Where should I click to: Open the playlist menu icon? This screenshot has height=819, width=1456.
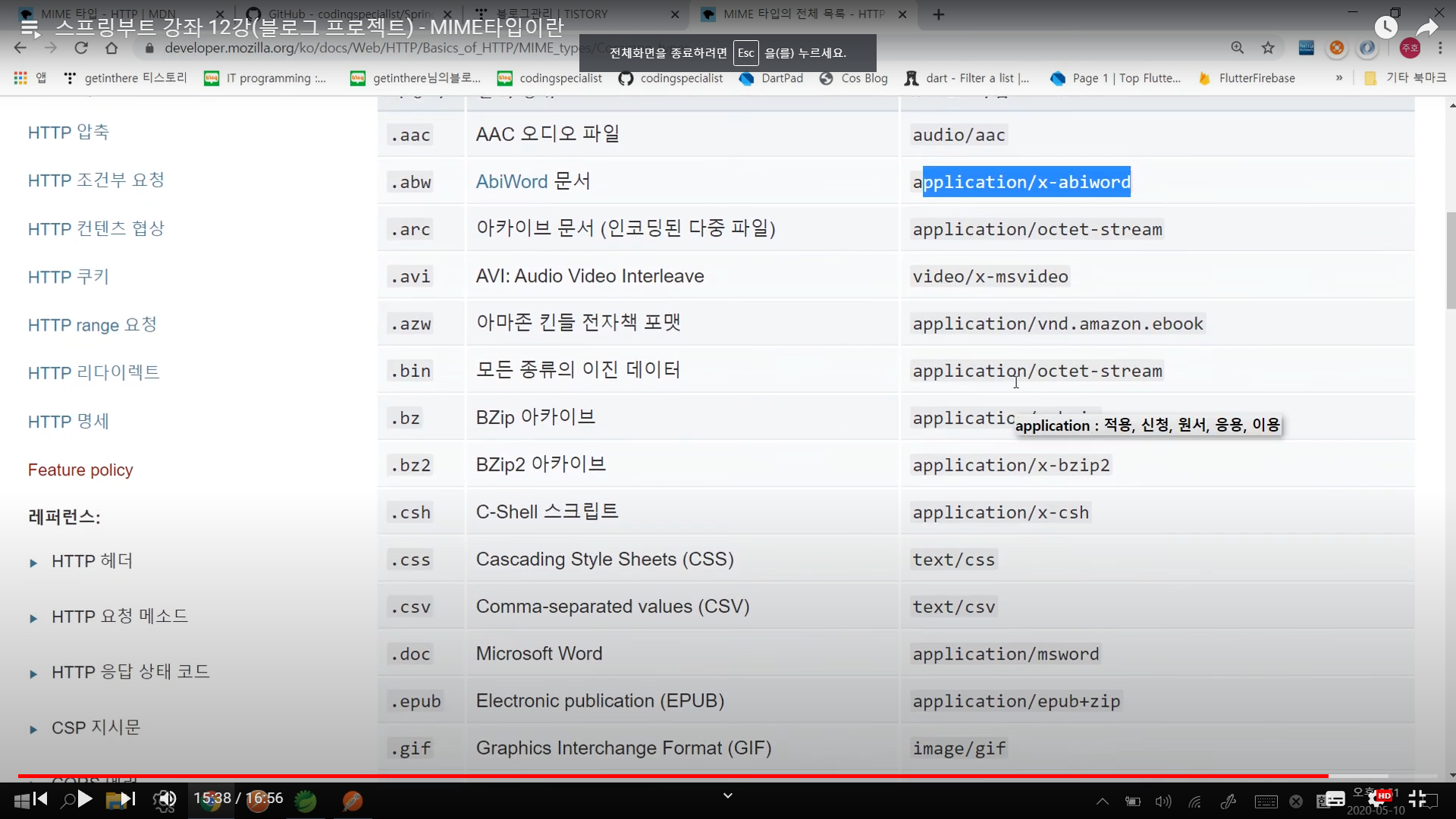(30, 28)
